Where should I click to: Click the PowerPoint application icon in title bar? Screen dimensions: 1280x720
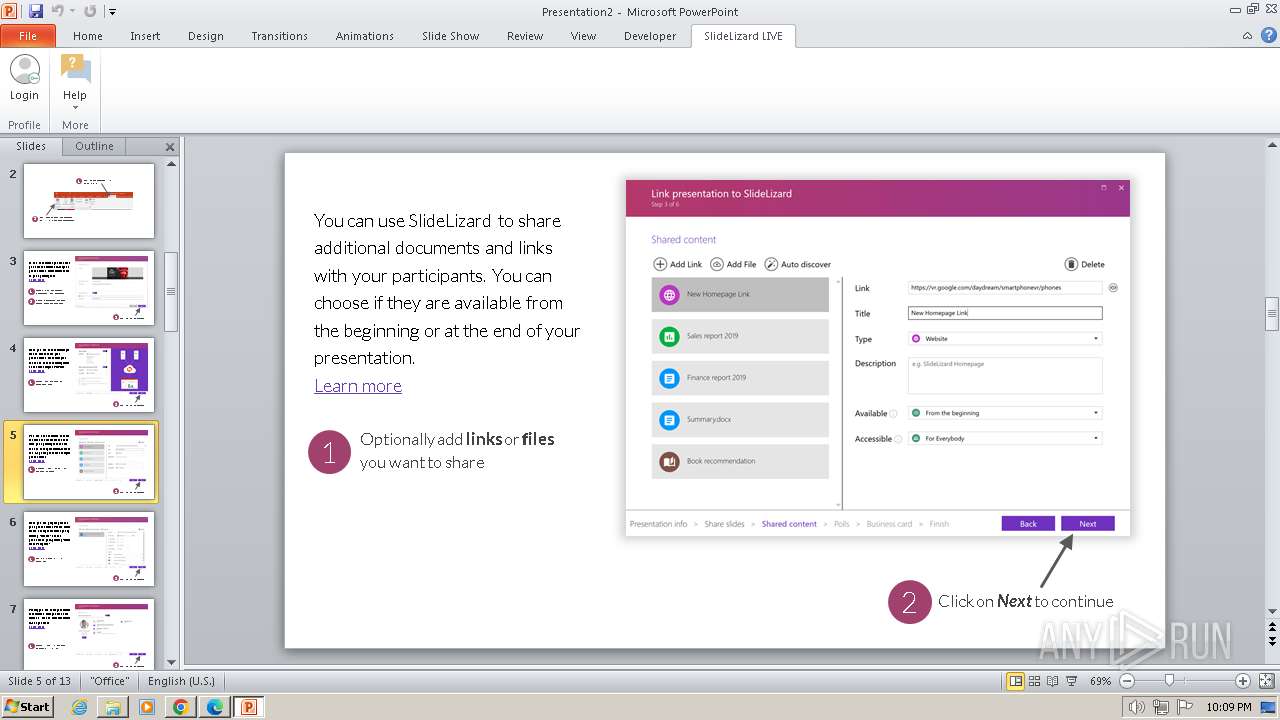coord(11,11)
